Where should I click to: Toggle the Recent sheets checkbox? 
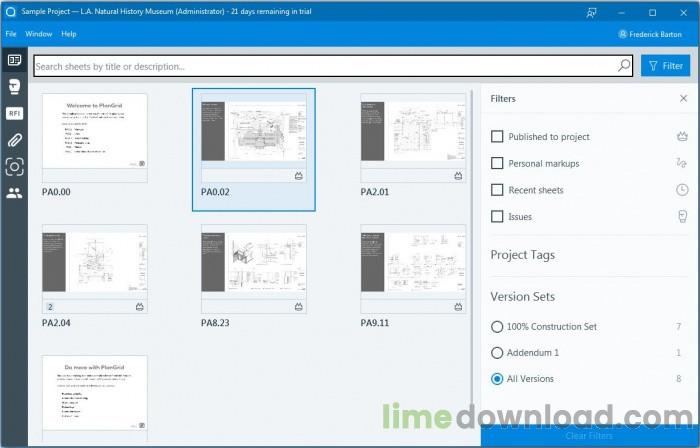[497, 190]
